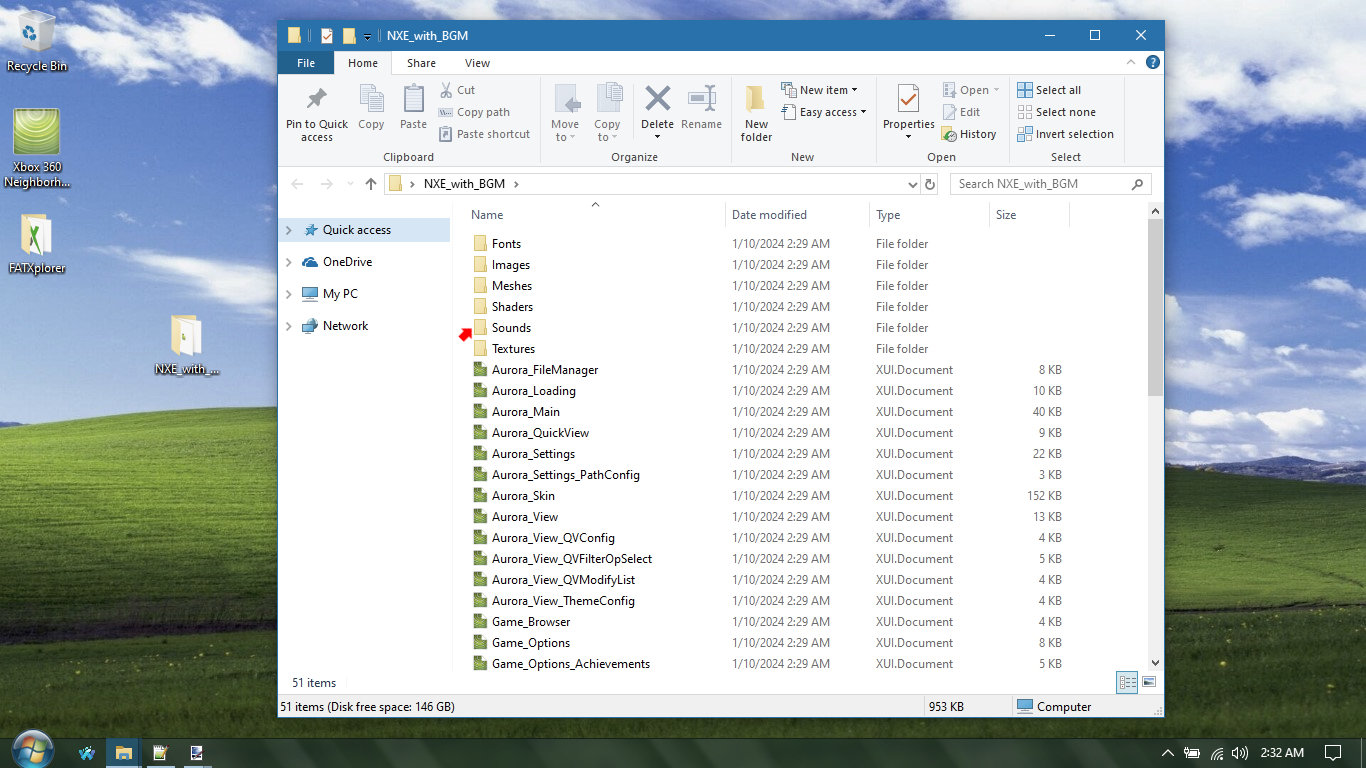Click the Rename icon in Organize group

click(x=701, y=99)
